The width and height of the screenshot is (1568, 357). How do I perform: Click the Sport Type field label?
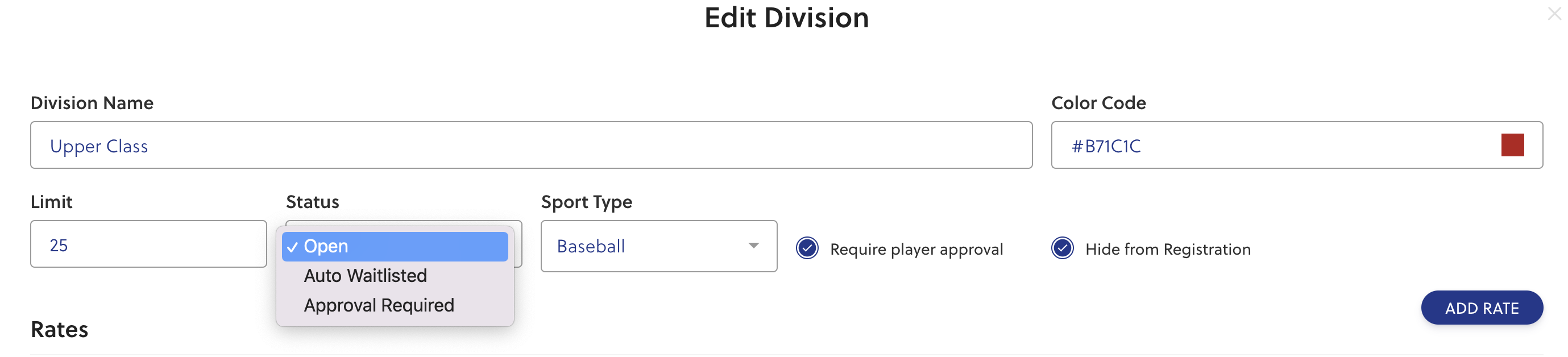586,202
